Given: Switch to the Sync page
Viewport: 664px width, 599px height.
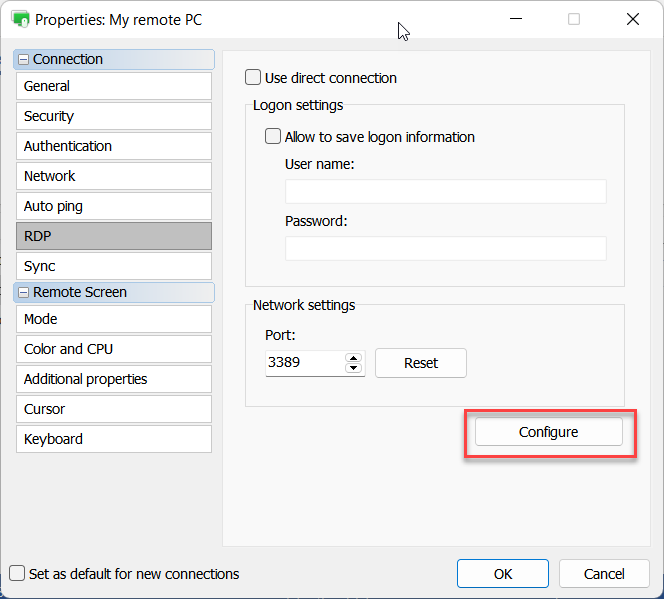Looking at the screenshot, I should pyautogui.click(x=113, y=266).
